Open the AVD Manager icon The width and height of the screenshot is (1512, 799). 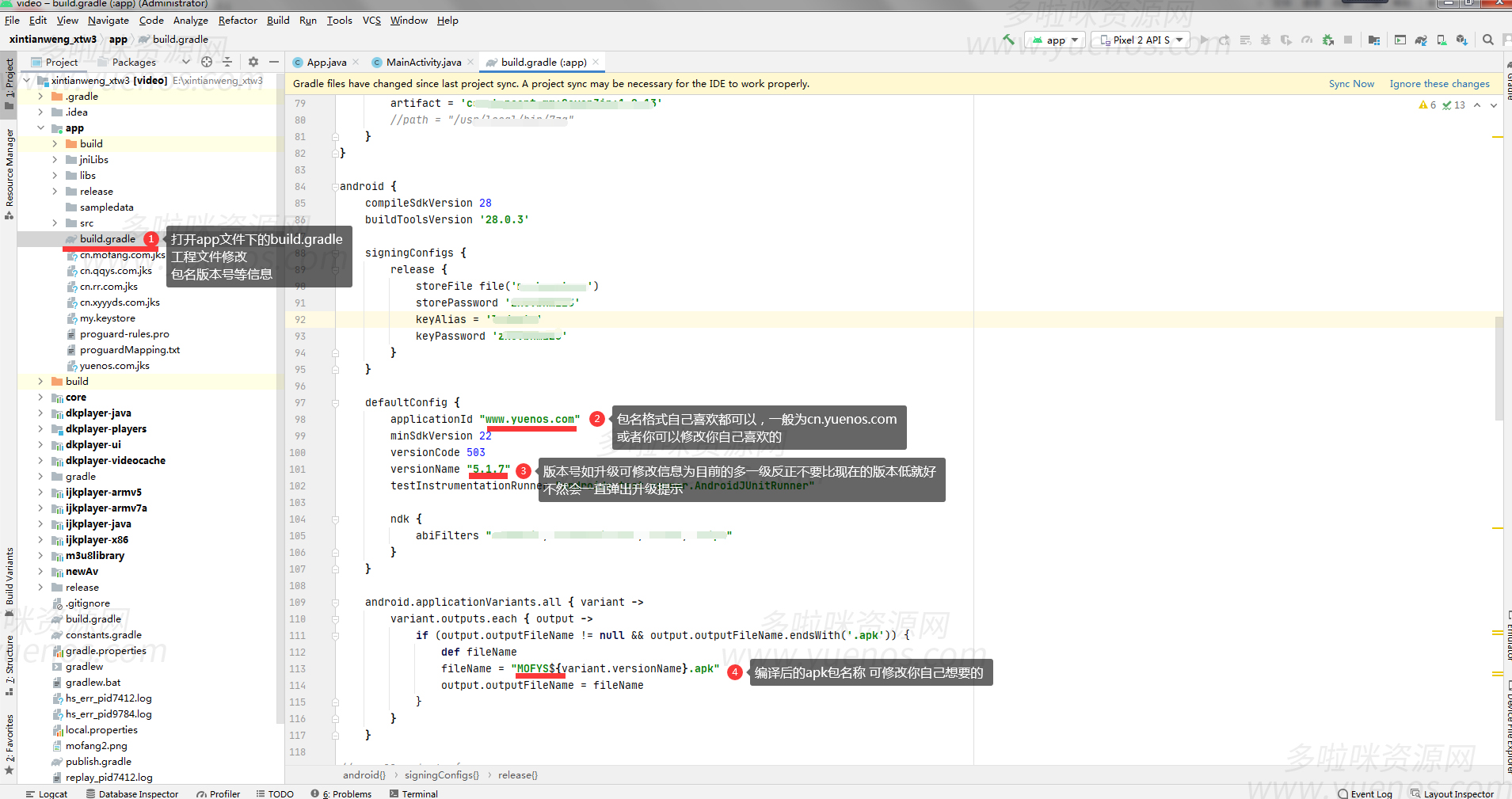tap(1442, 40)
